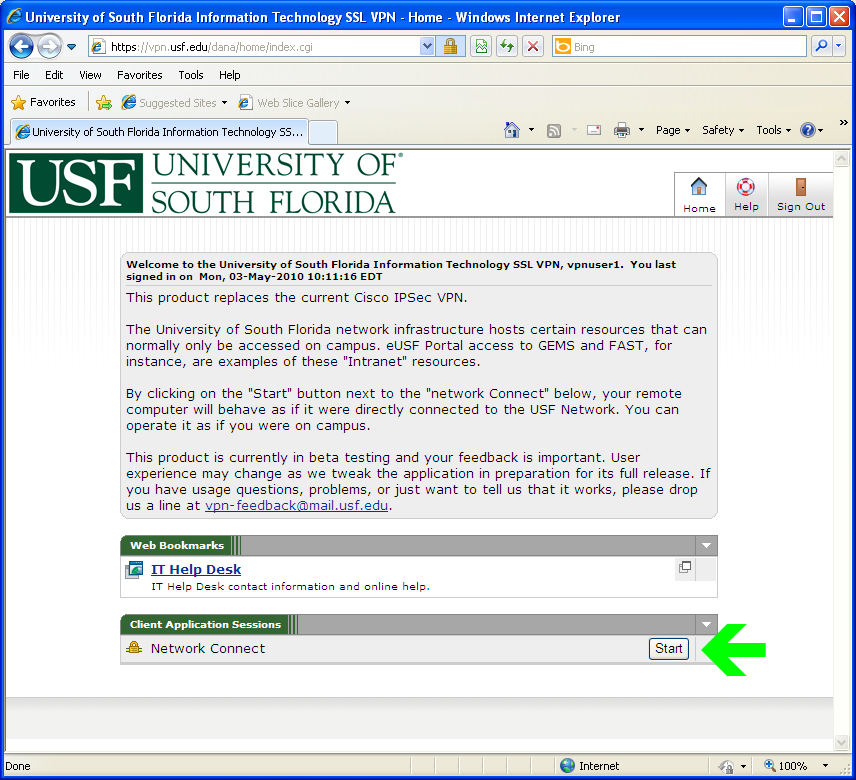The width and height of the screenshot is (856, 780).
Task: Select the University of South Florida tab
Action: pyautogui.click(x=159, y=132)
